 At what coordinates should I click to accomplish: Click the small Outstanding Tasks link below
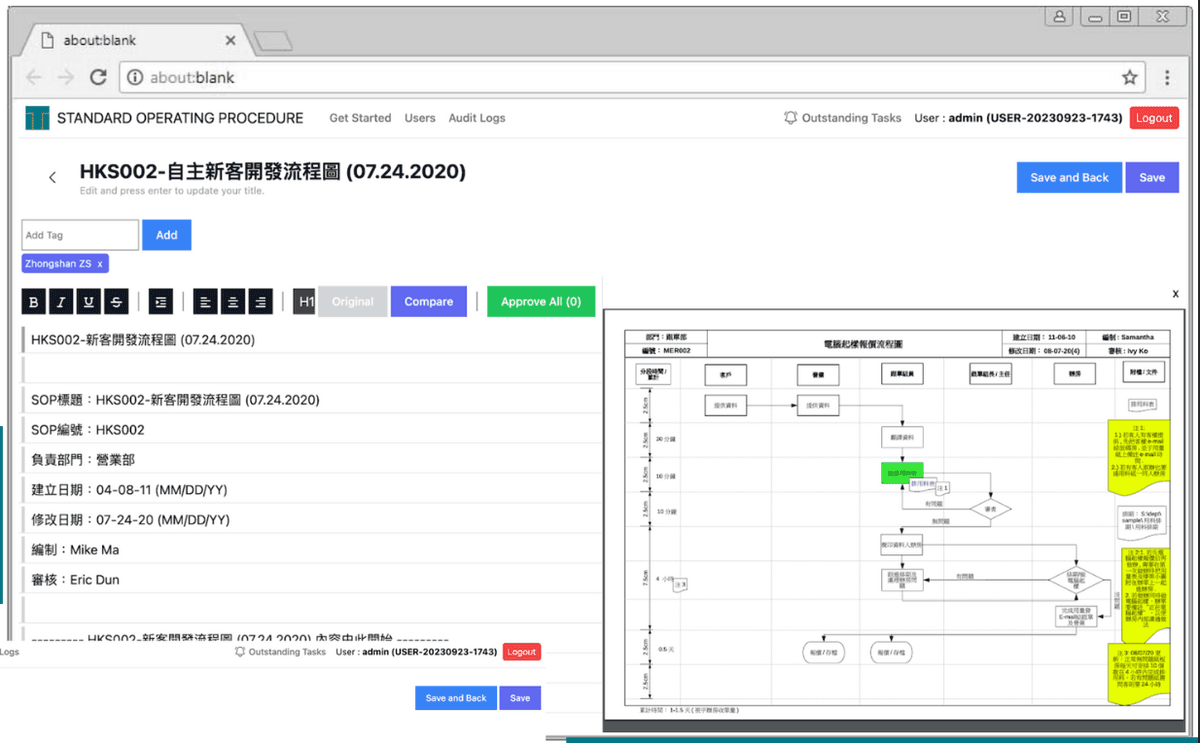coord(281,652)
